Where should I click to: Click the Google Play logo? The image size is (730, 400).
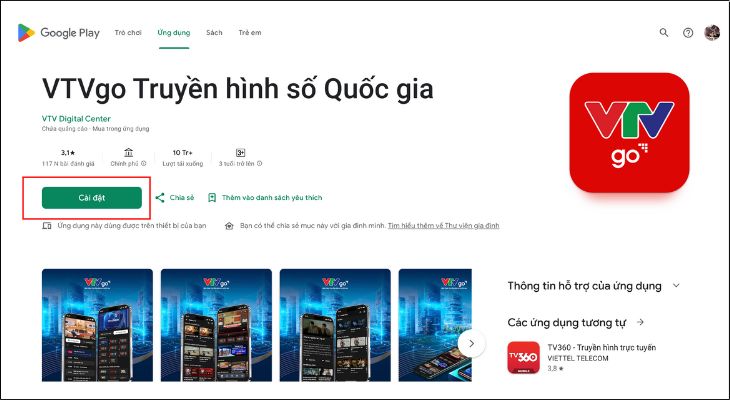tap(59, 33)
